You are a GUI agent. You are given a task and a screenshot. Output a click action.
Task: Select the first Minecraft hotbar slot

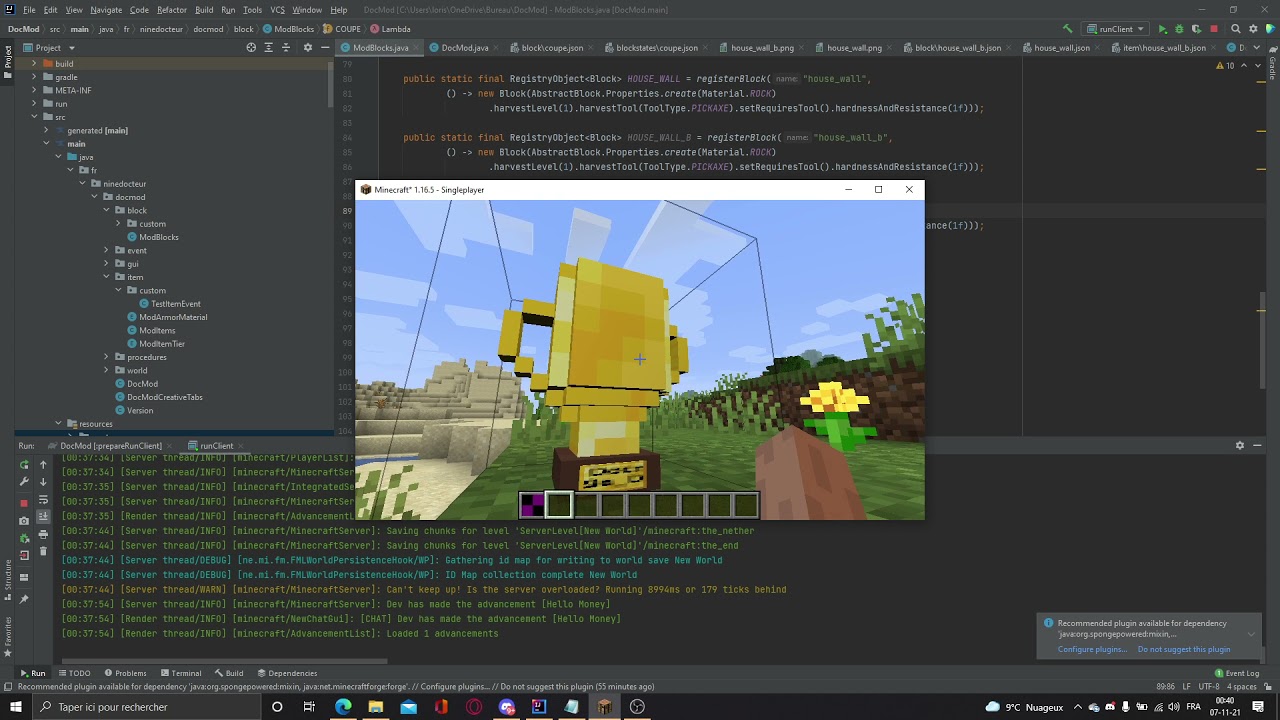coord(532,505)
